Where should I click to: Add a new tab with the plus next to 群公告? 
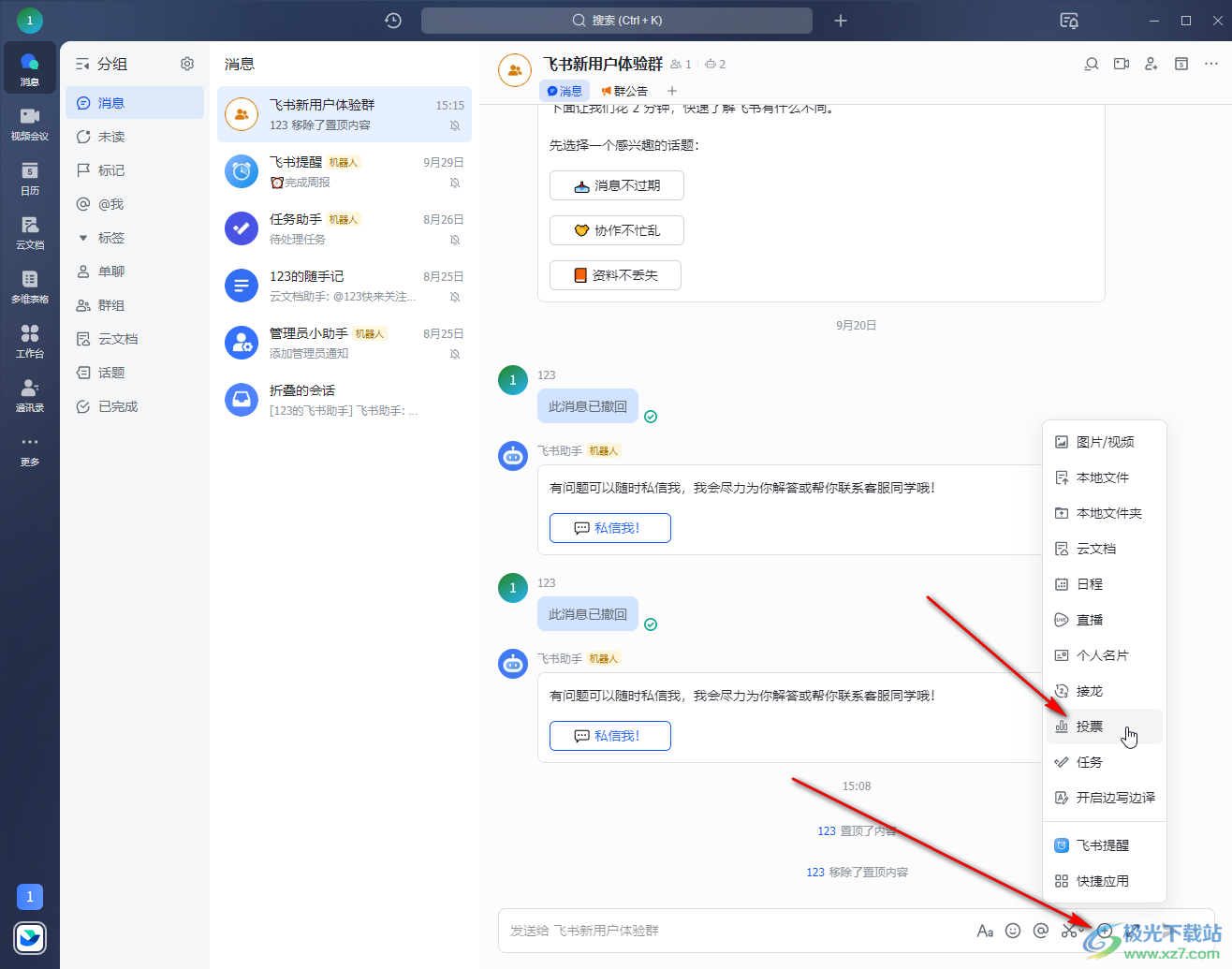coord(671,91)
